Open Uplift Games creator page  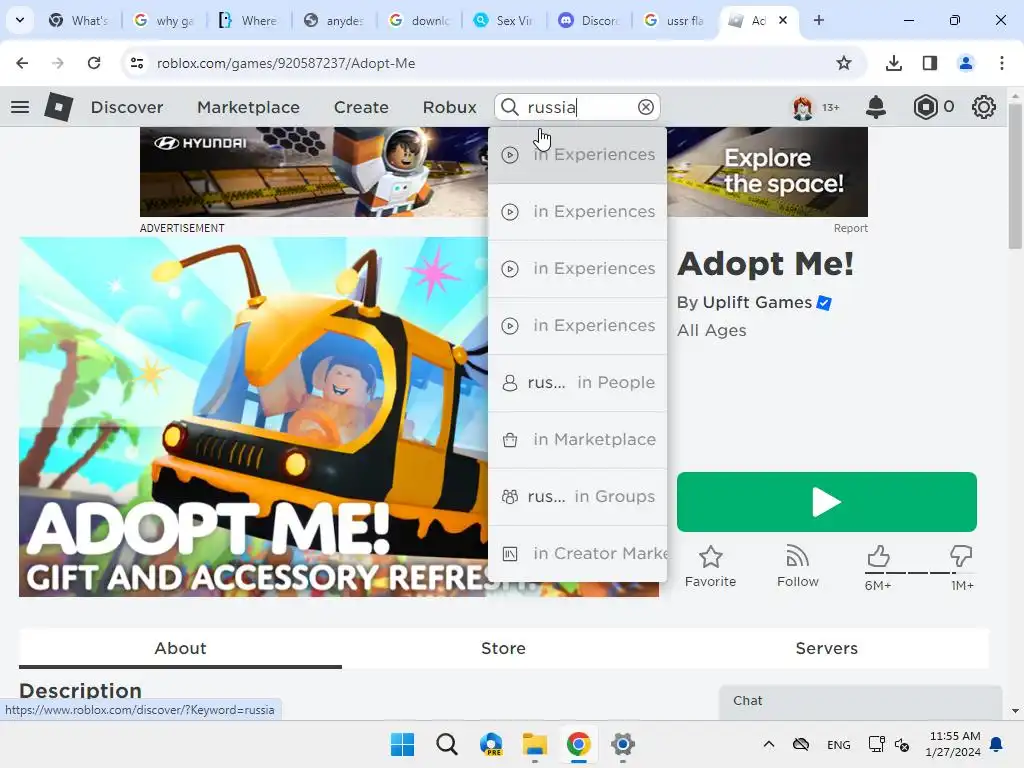[757, 302]
